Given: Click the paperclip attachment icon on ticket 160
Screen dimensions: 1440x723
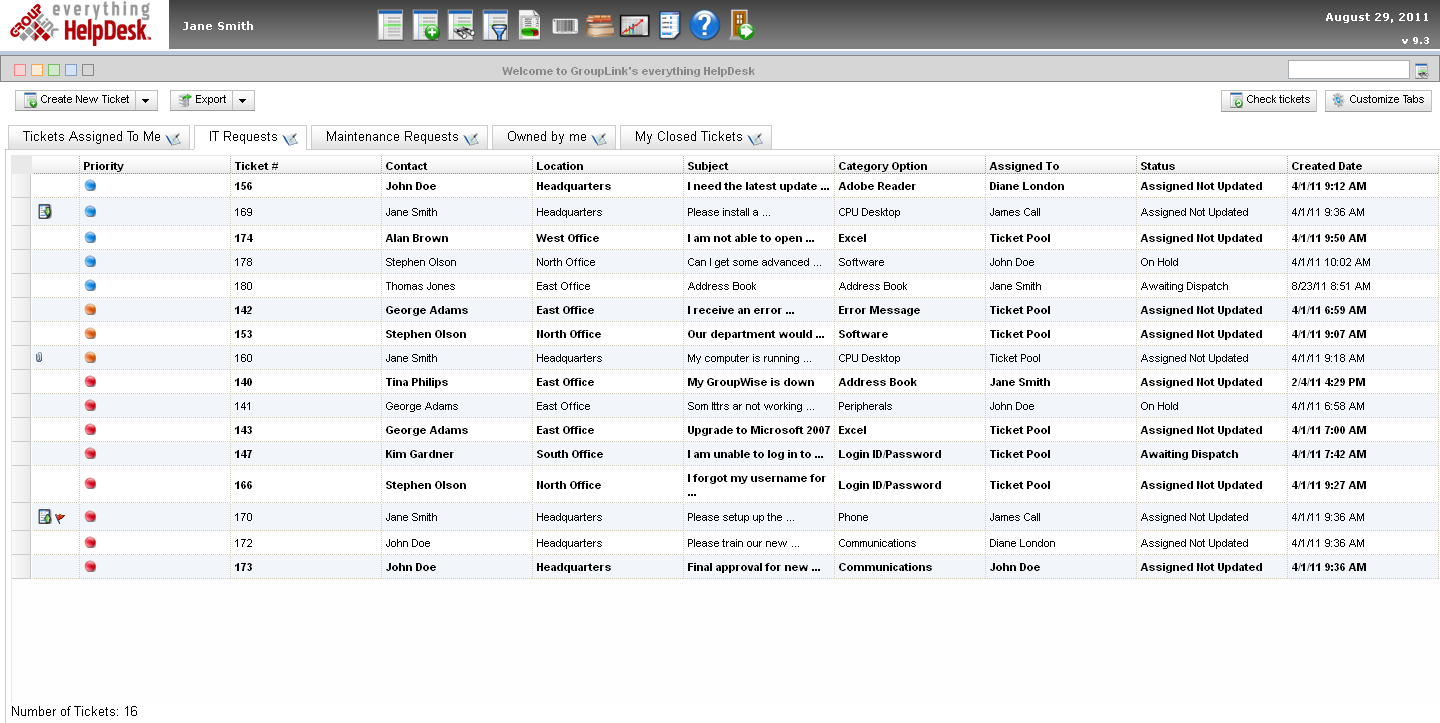Looking at the screenshot, I should click(39, 357).
